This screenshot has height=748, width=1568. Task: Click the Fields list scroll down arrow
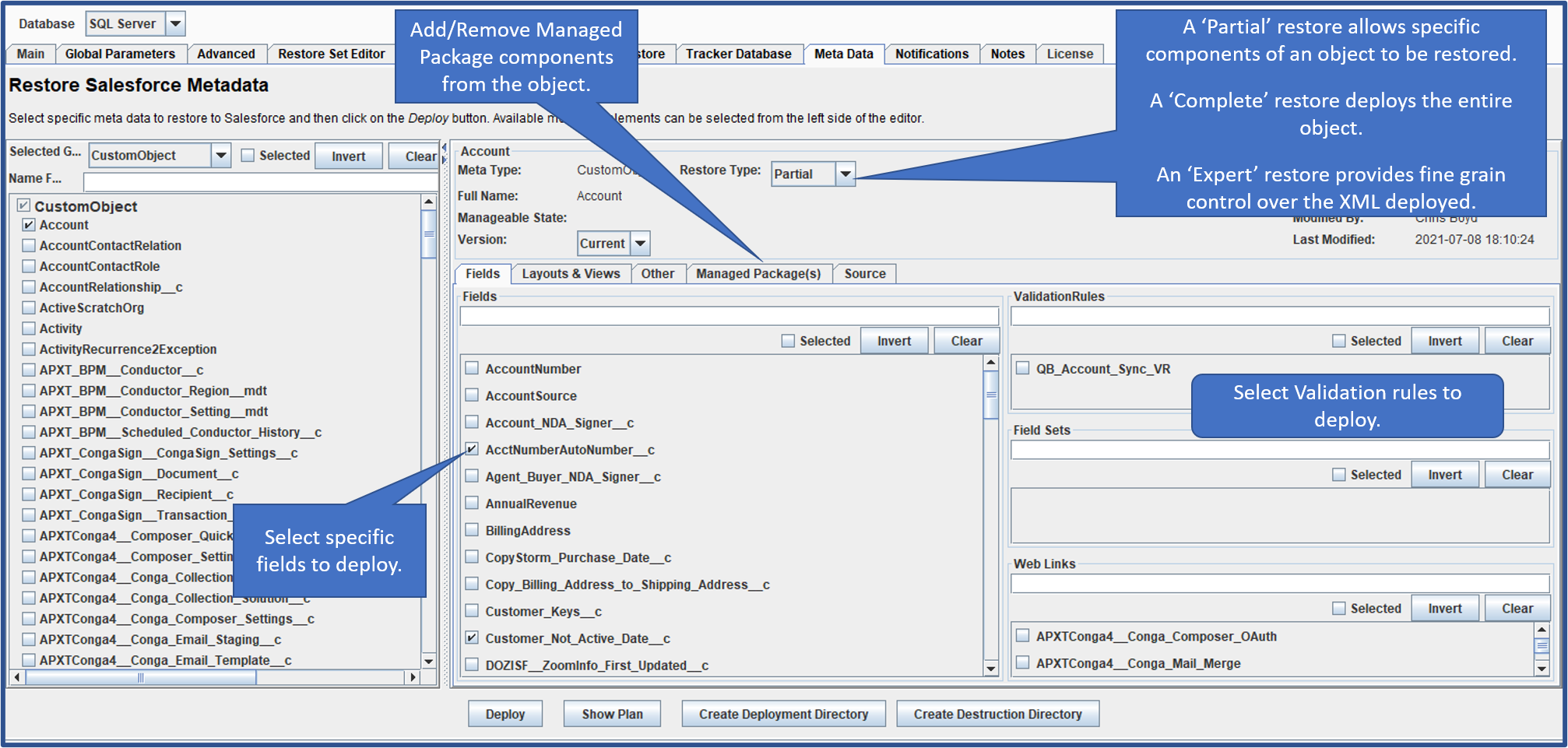991,668
